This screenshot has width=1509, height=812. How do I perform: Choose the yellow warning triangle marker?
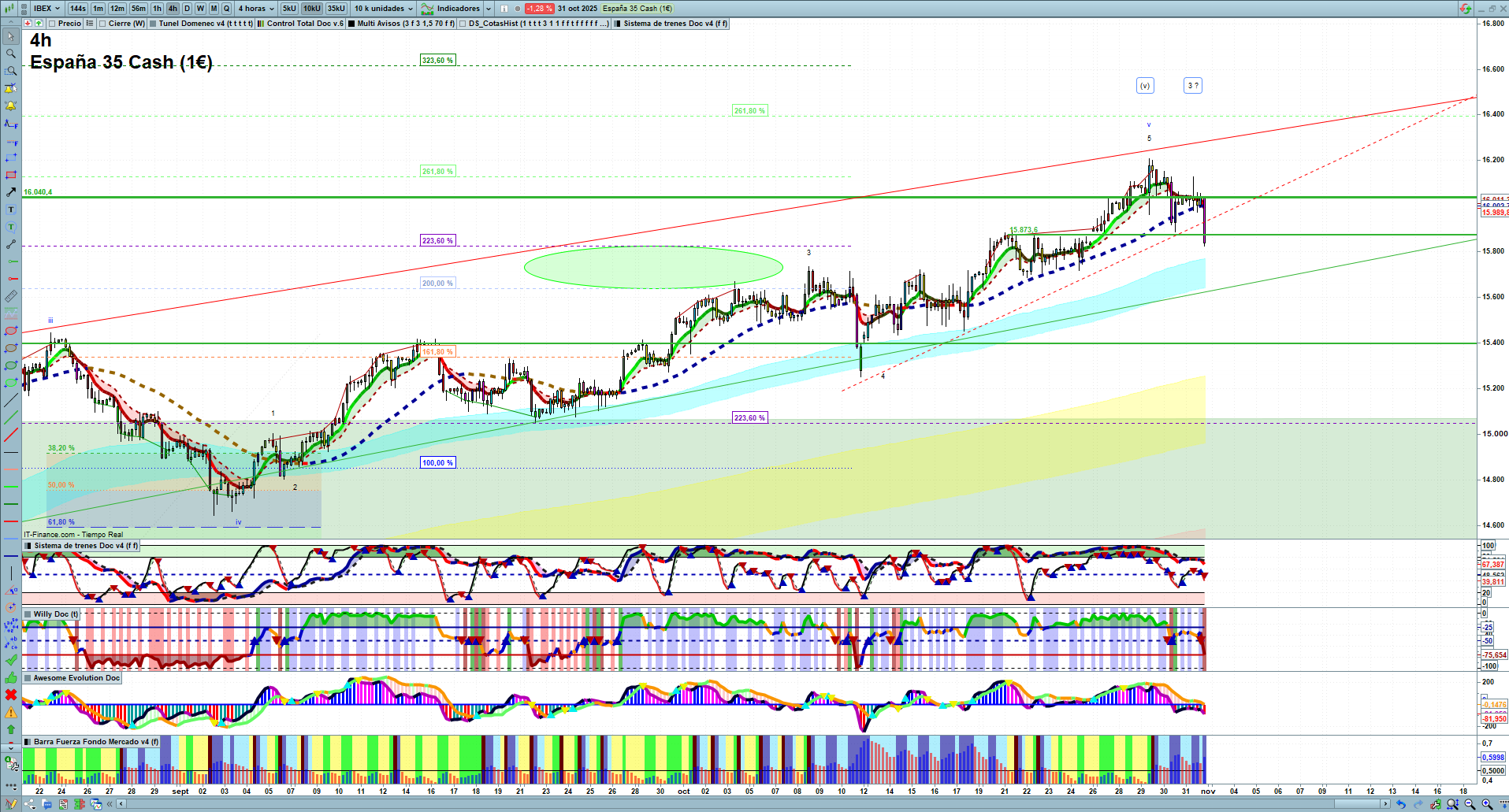[11, 712]
